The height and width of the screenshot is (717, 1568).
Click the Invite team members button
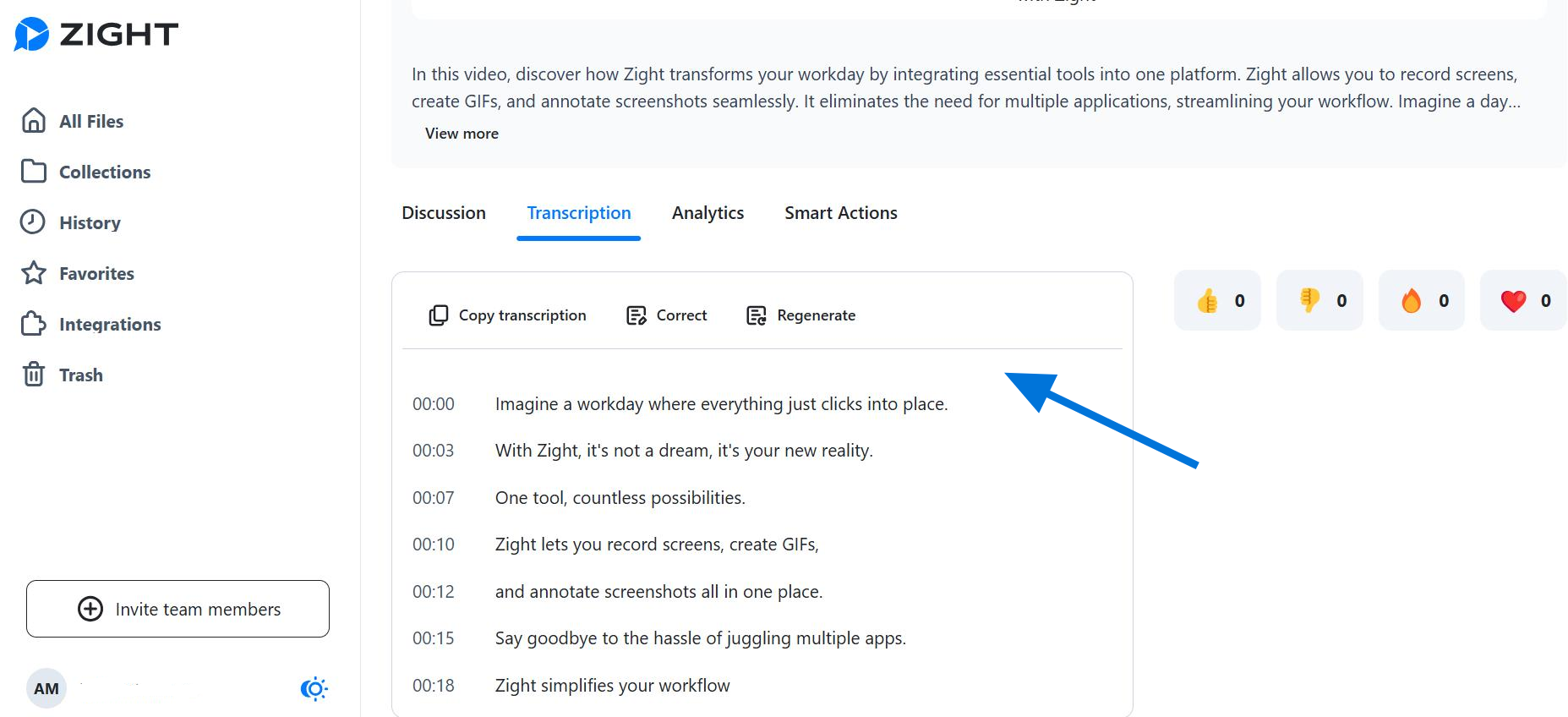[x=178, y=609]
